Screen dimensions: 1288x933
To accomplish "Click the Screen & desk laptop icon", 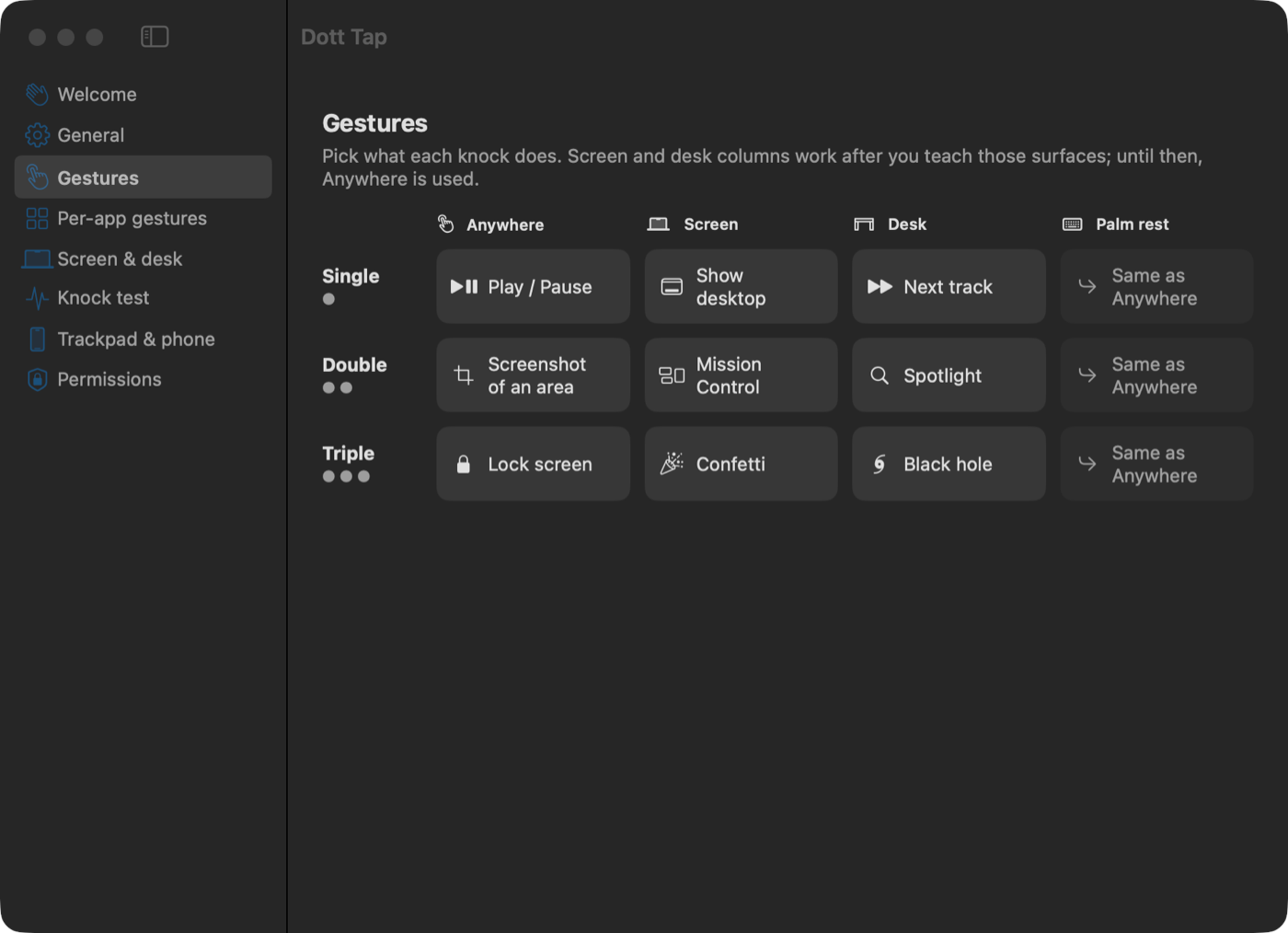I will tap(37, 259).
